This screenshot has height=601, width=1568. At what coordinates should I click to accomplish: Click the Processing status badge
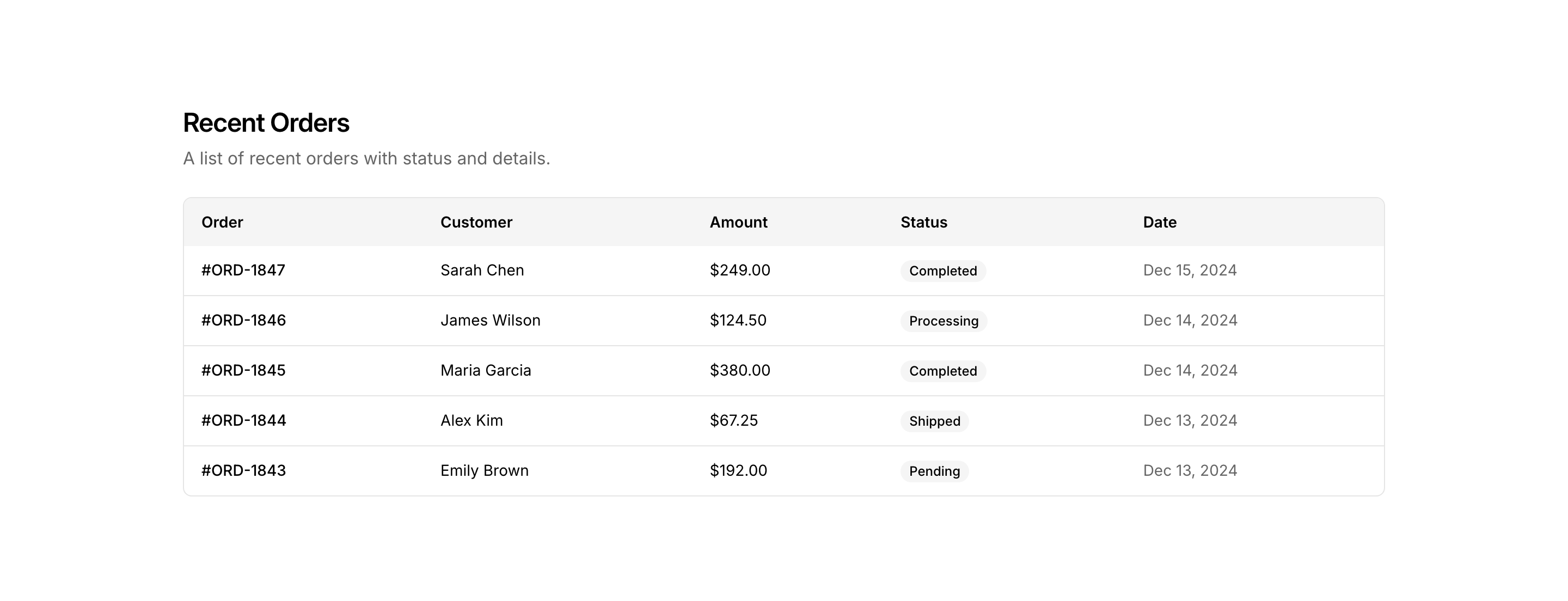[x=944, y=321]
